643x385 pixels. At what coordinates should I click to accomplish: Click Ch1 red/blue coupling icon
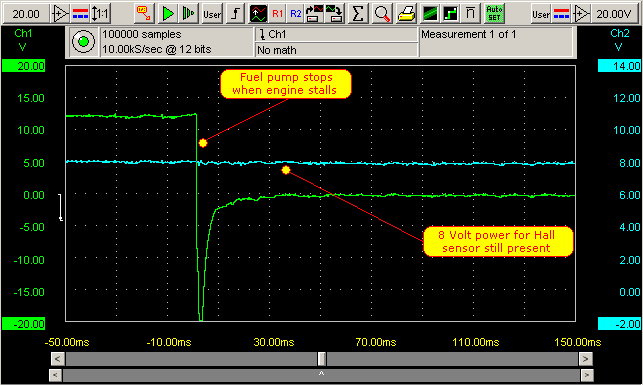[80, 14]
